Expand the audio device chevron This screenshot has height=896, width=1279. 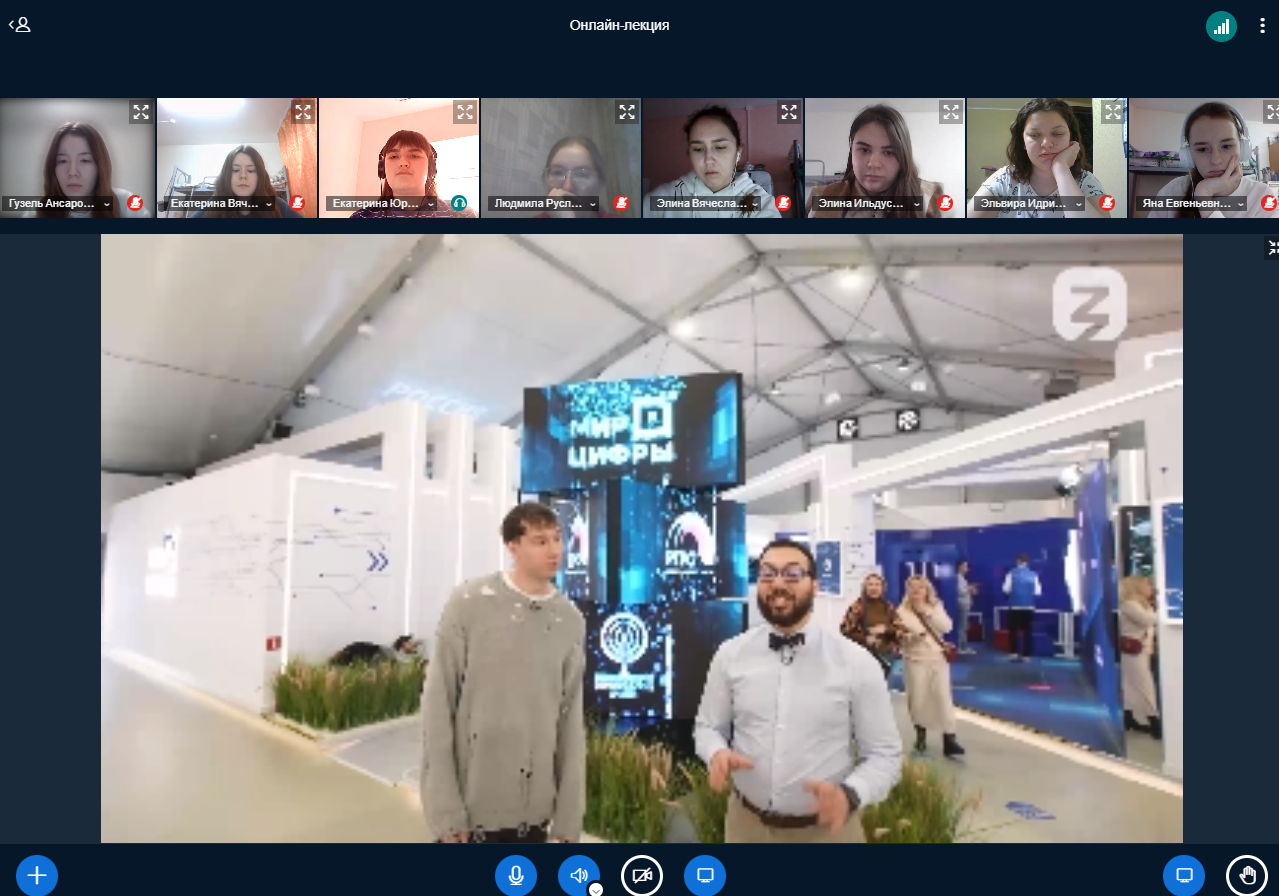click(596, 889)
